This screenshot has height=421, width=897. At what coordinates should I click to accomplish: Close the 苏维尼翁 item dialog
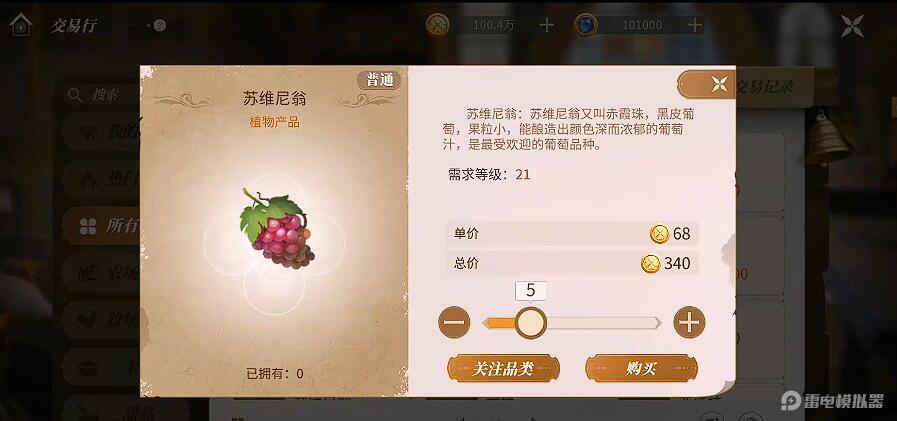coord(719,85)
